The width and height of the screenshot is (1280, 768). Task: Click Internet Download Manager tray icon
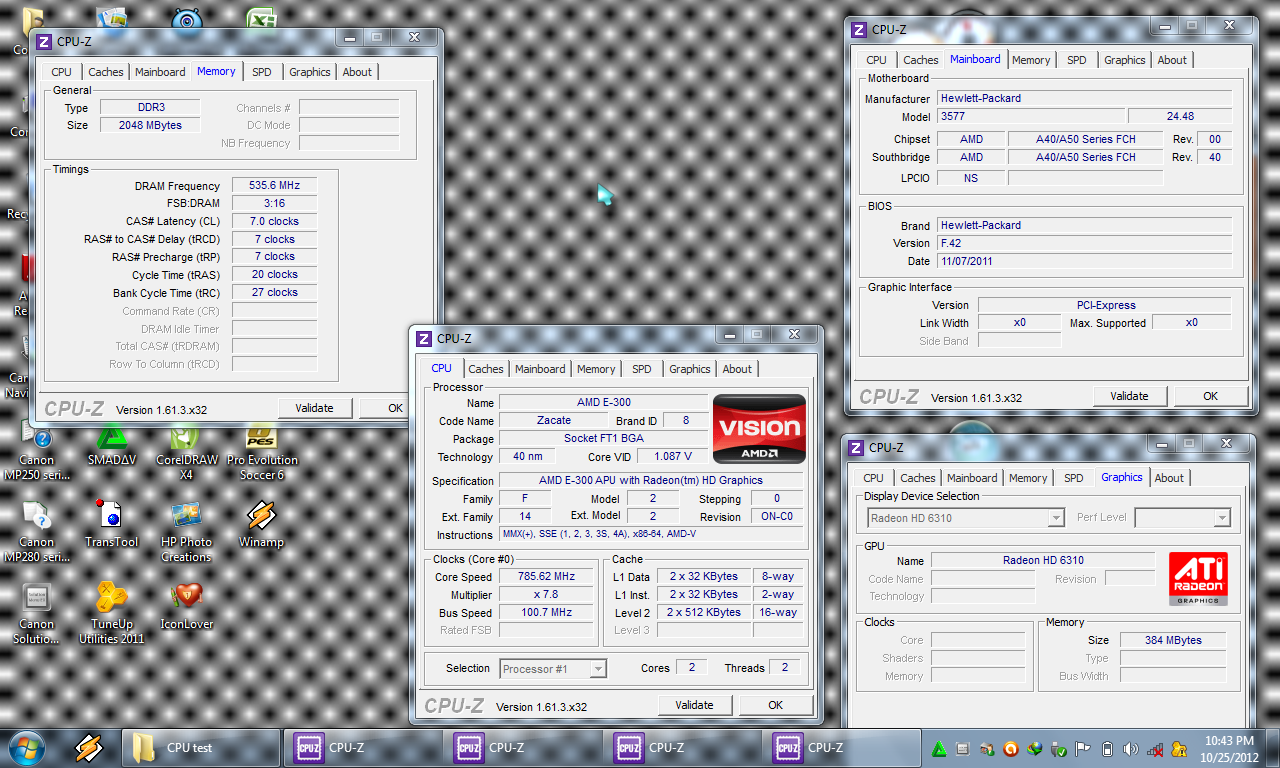coord(1035,749)
